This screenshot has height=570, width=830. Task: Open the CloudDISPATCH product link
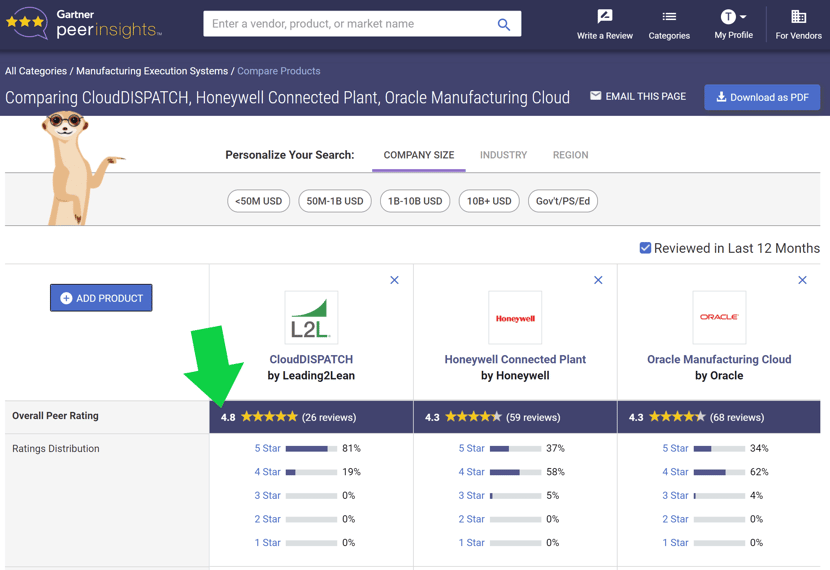pyautogui.click(x=311, y=359)
